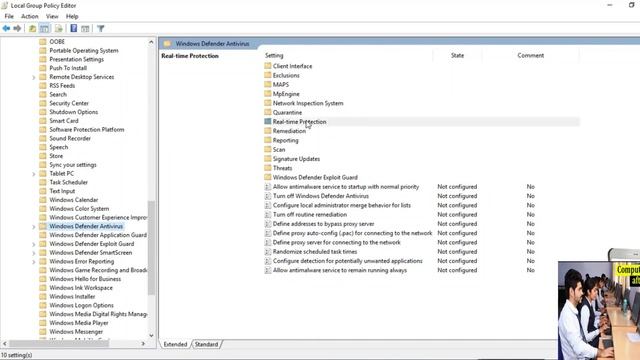Viewport: 640px width, 360px height.
Task: Expand the Tablet PC tree node
Action: tap(34, 173)
